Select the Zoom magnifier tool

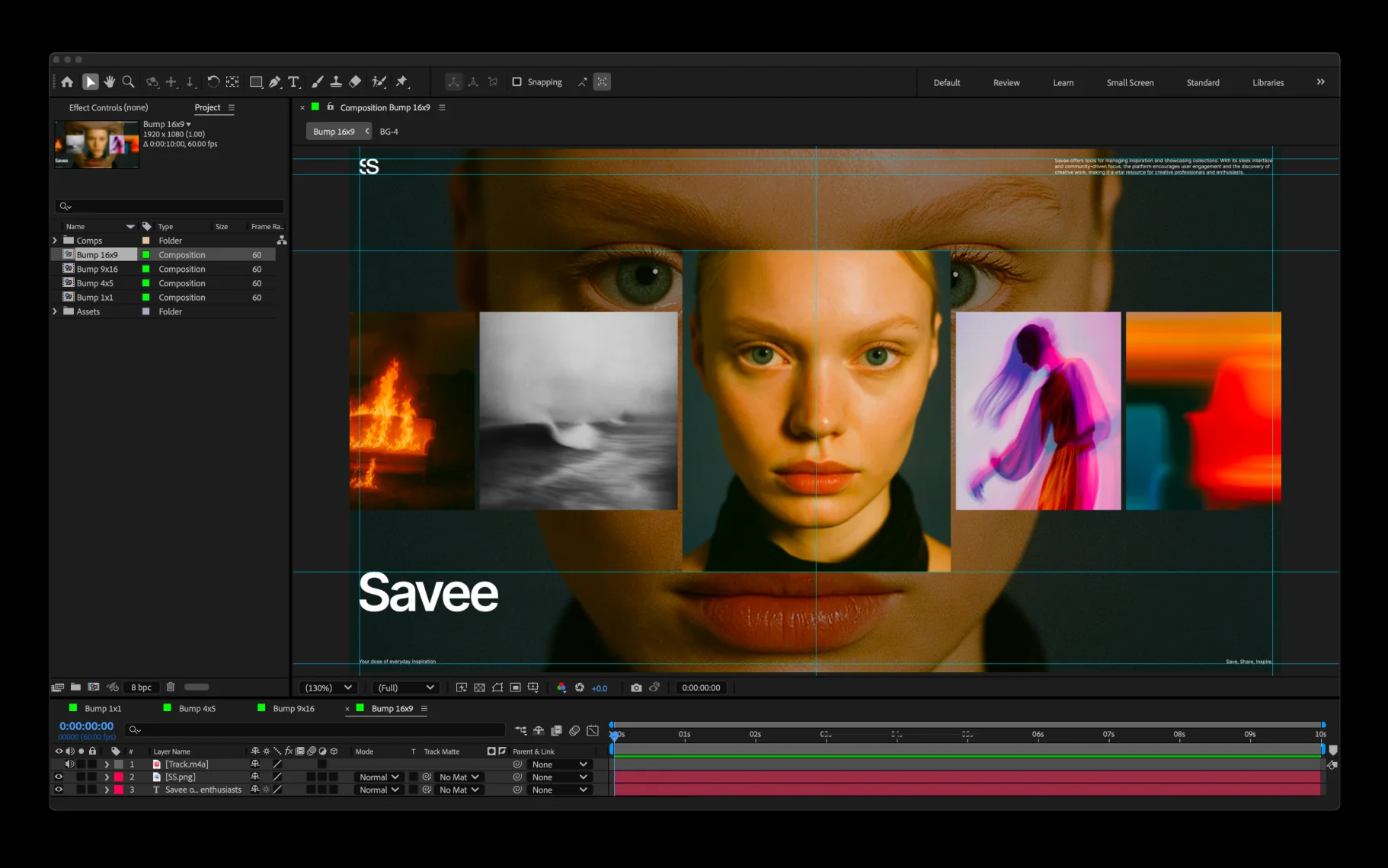(x=128, y=81)
